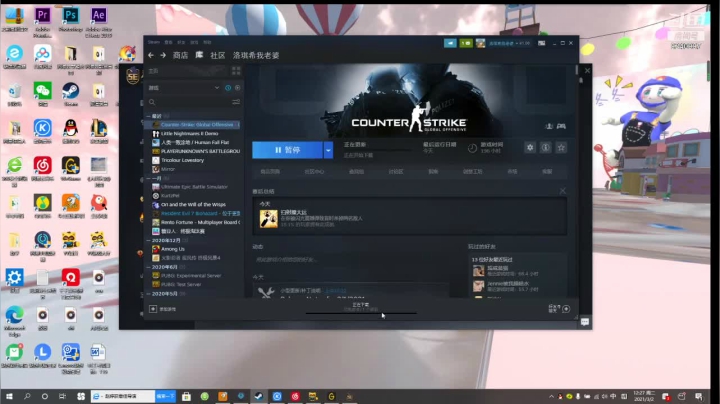Viewport: 720px width, 404px height.
Task: Open the 创意工坊 workshop link
Action: [x=472, y=172]
